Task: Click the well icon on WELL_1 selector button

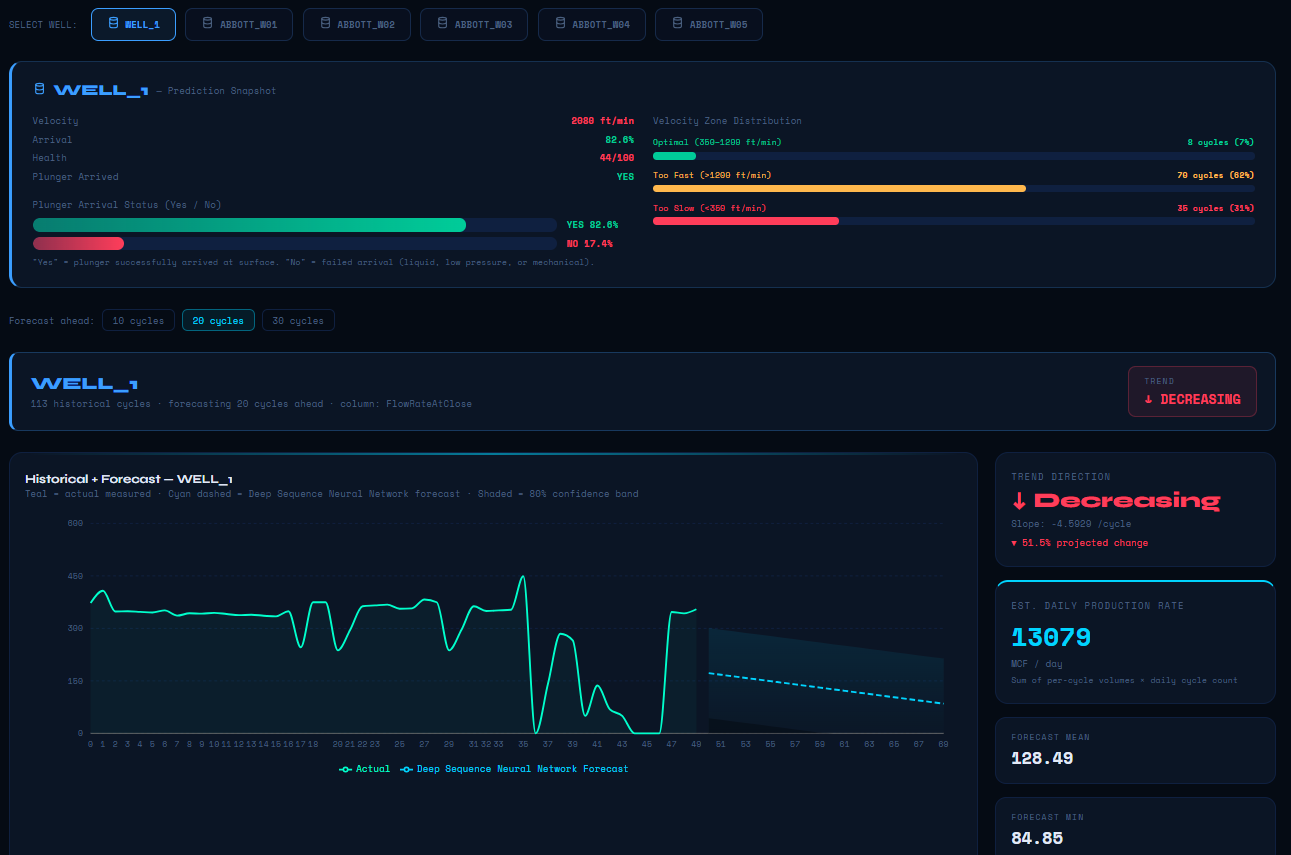Action: coord(111,24)
